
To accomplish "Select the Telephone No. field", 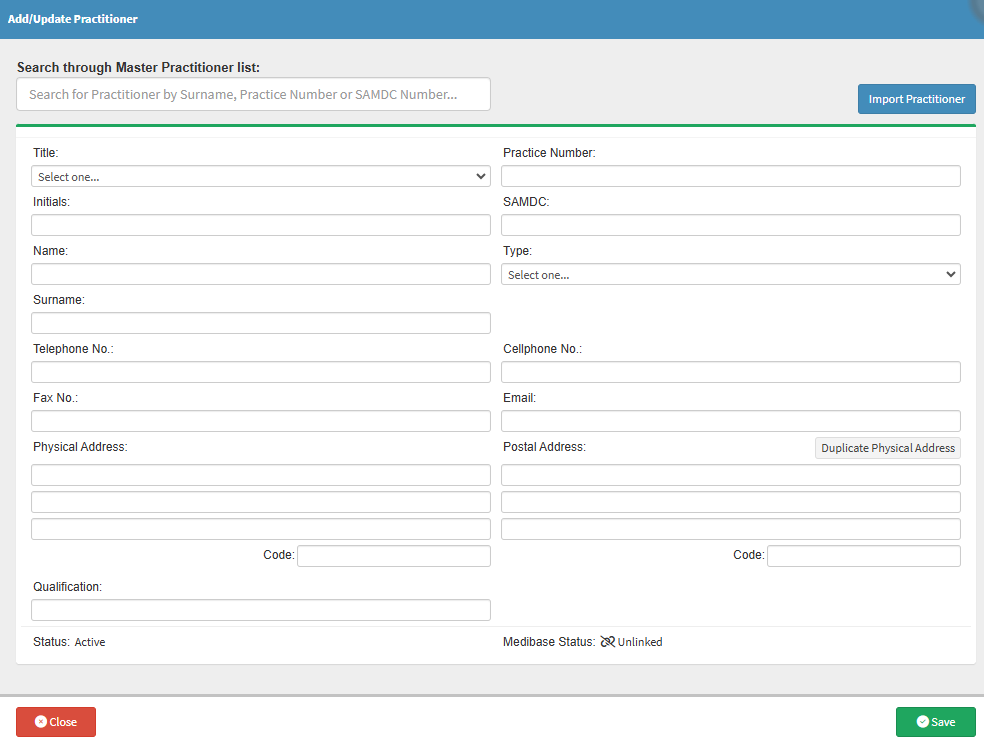I will pos(260,372).
